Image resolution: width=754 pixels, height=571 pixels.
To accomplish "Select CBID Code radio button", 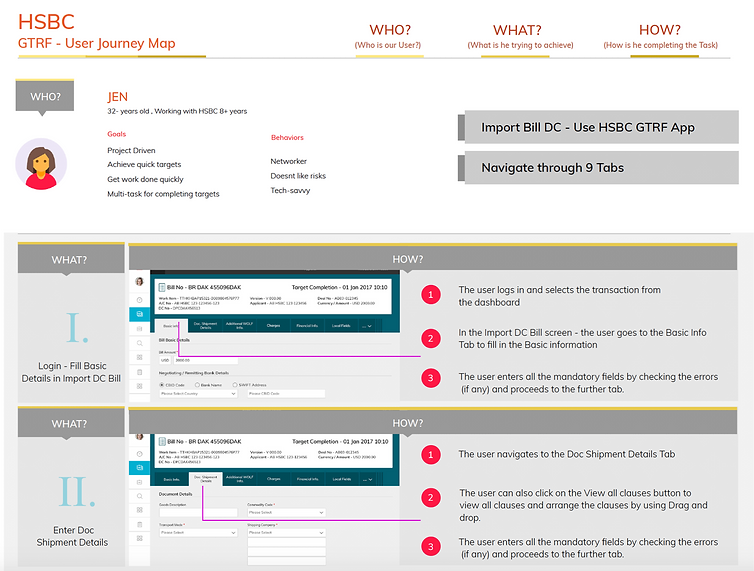I will coord(162,385).
